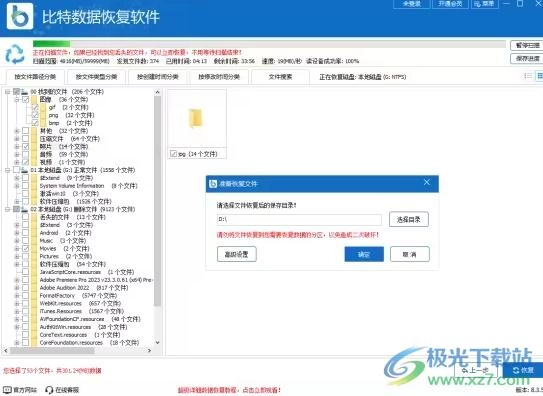Click the 选择目录 button

point(409,219)
